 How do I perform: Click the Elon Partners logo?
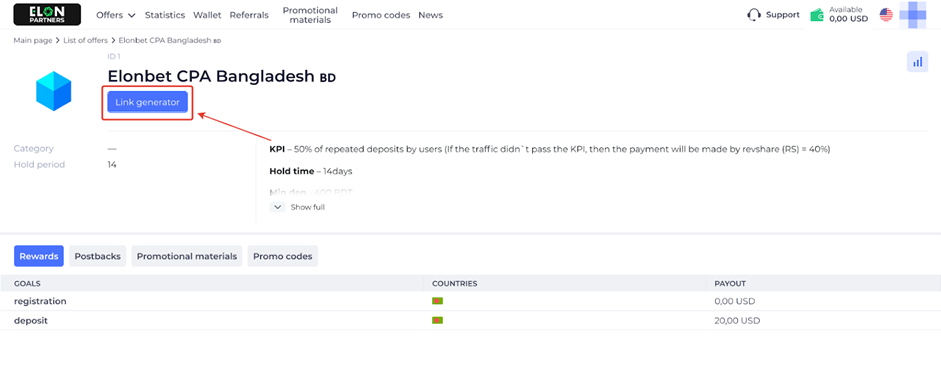(47, 14)
